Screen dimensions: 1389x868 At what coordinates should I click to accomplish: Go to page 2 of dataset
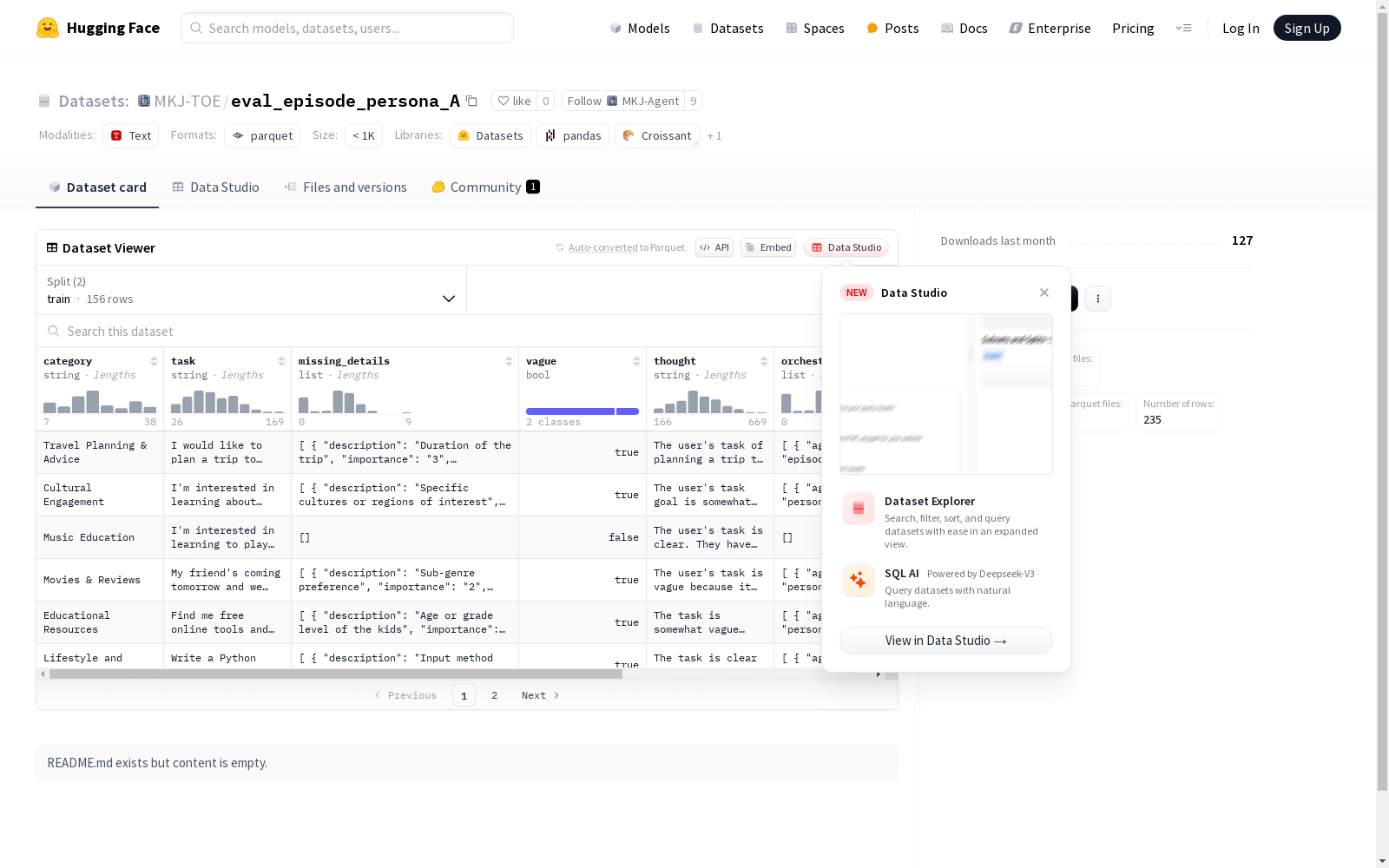(495, 695)
